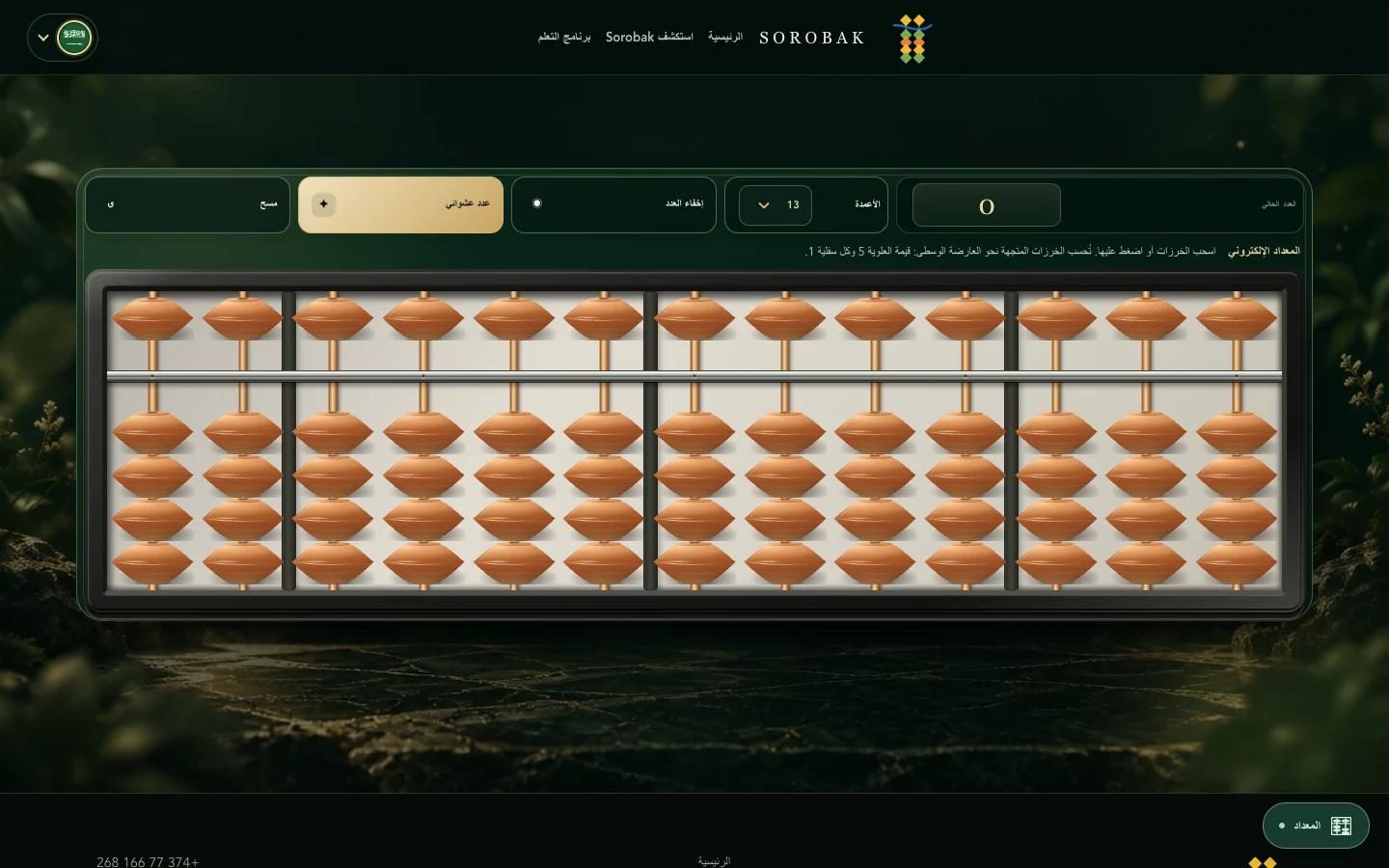Click the topmost lower bead in the rightmost column
Image resolution: width=1389 pixels, height=868 pixels.
click(x=1237, y=432)
